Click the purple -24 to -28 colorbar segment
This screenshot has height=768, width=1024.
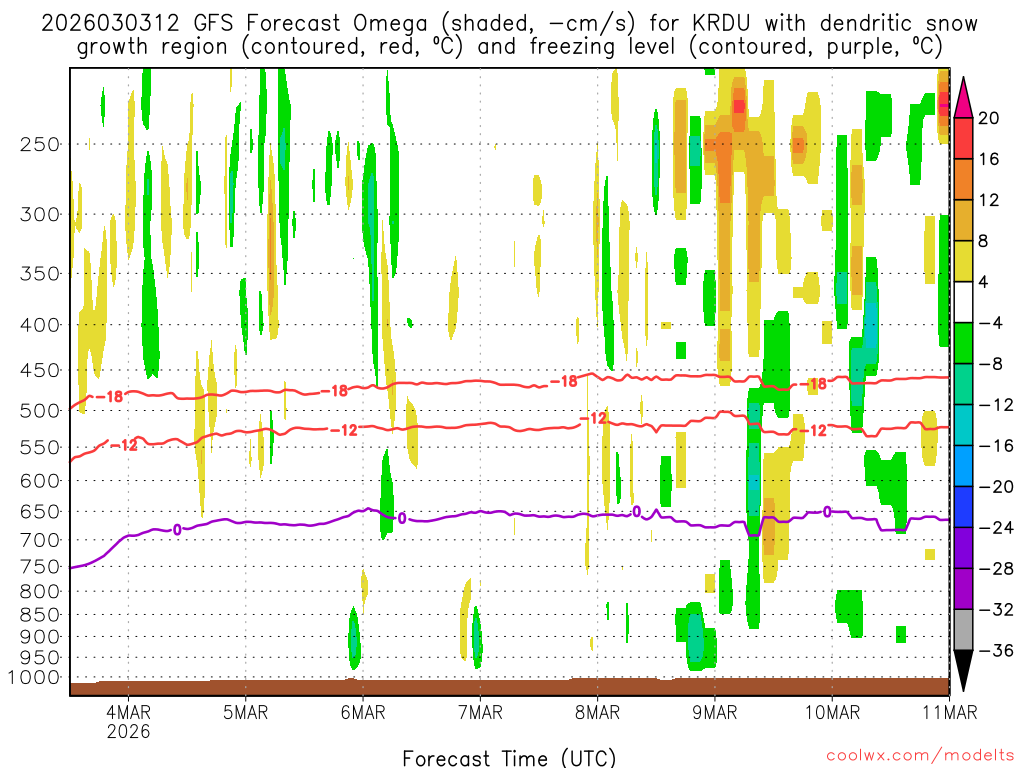click(963, 548)
